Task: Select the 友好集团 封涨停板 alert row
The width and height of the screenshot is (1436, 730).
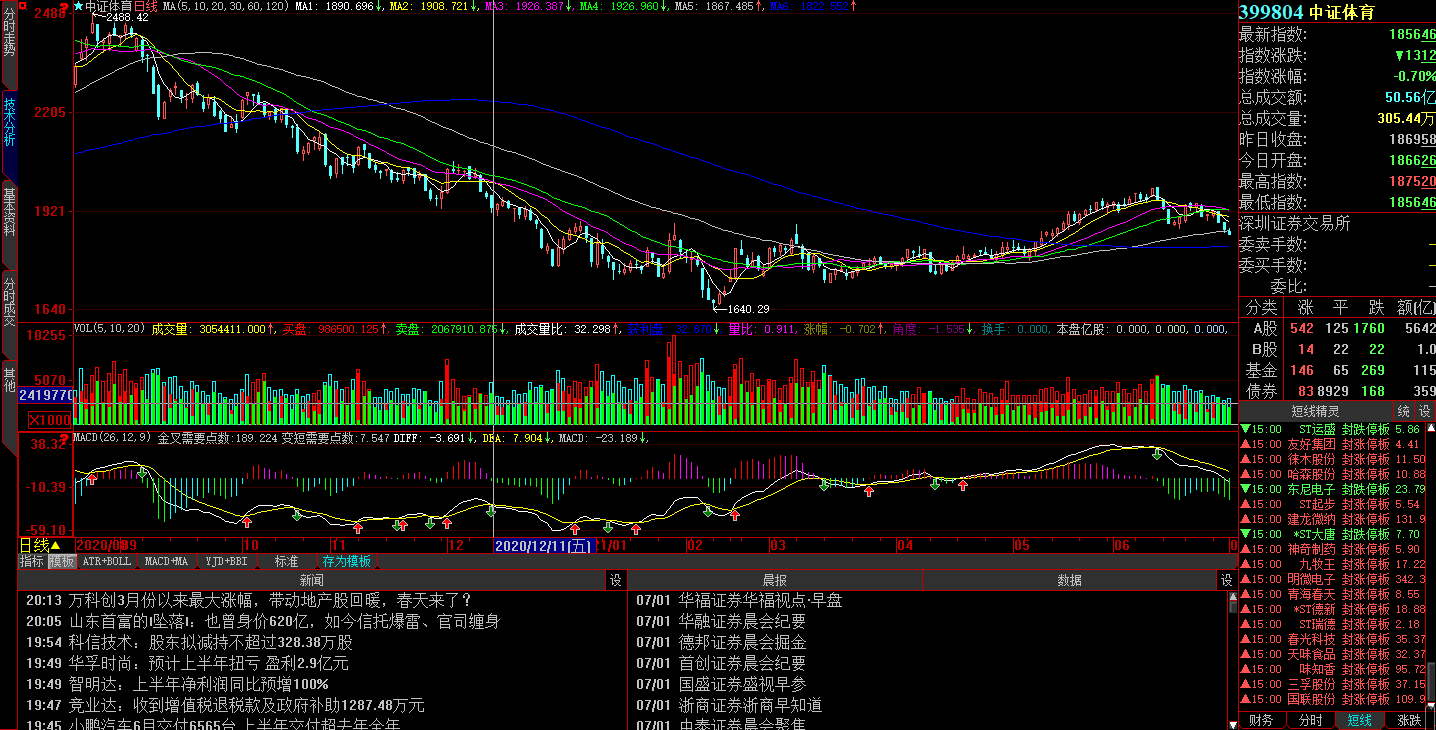Action: (x=1332, y=443)
